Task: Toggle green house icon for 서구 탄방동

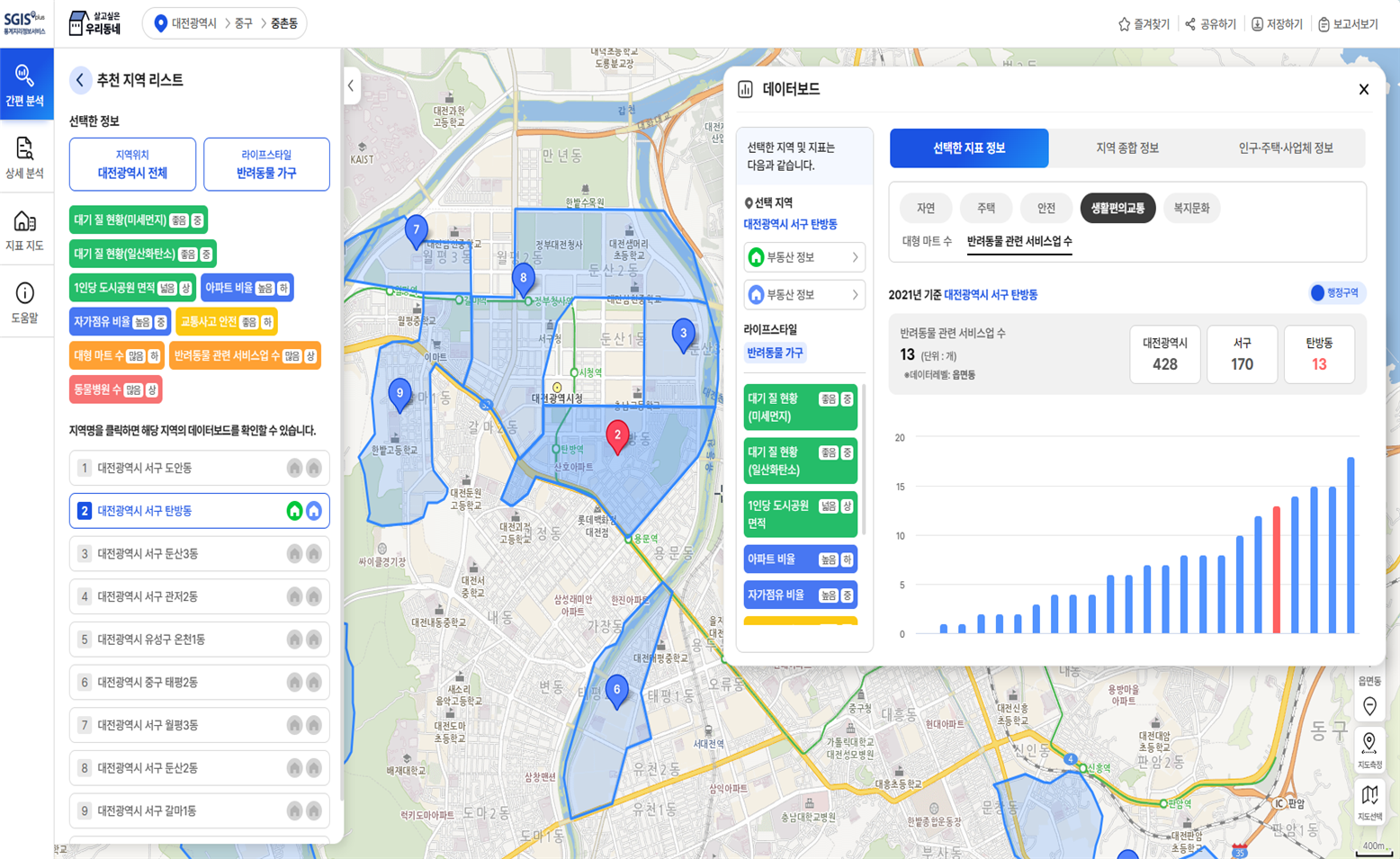Action: pos(294,511)
